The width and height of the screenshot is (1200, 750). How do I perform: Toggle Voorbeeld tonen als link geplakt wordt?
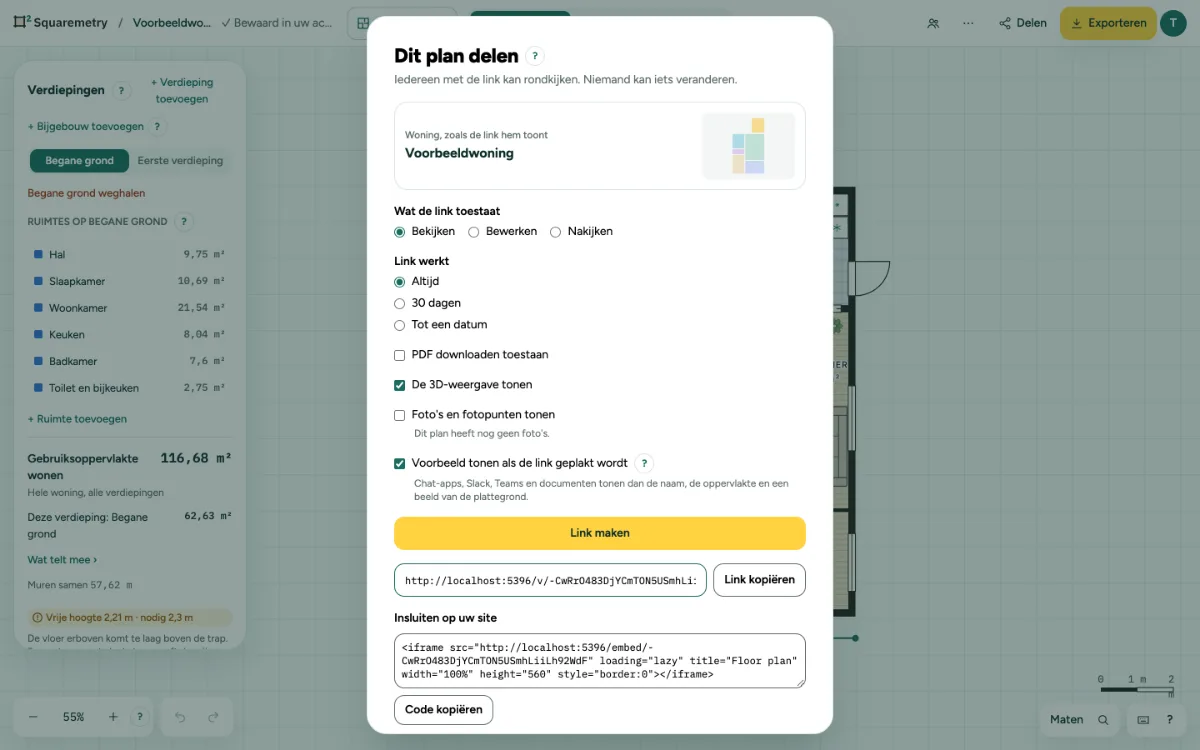coord(400,464)
